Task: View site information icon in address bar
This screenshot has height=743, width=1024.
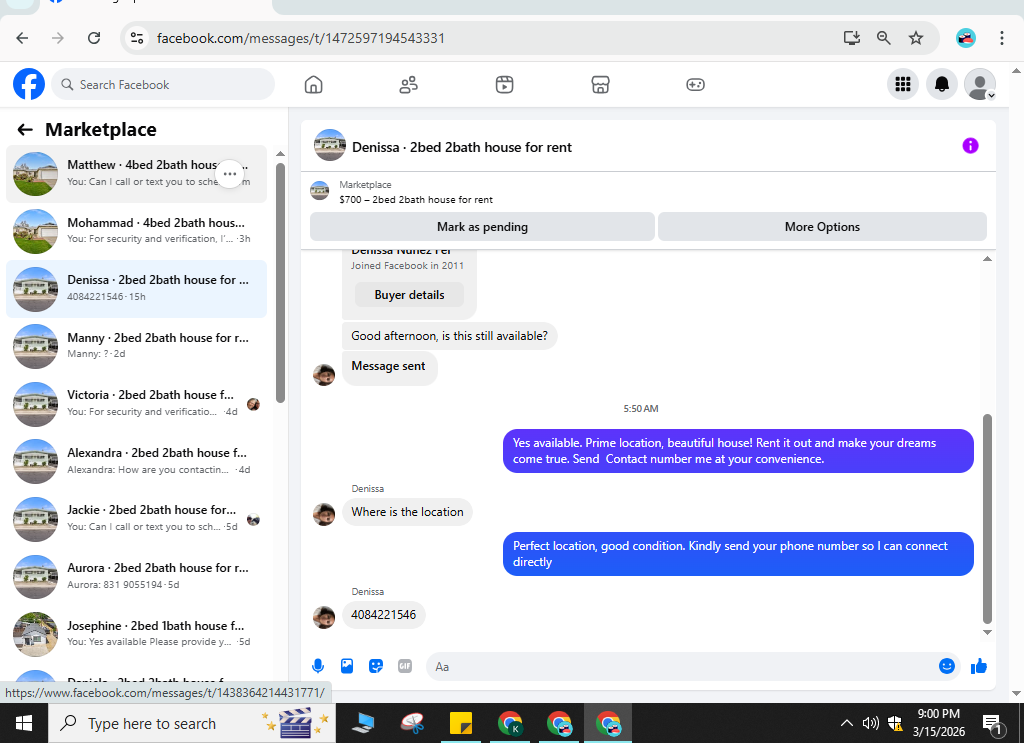Action: (137, 38)
